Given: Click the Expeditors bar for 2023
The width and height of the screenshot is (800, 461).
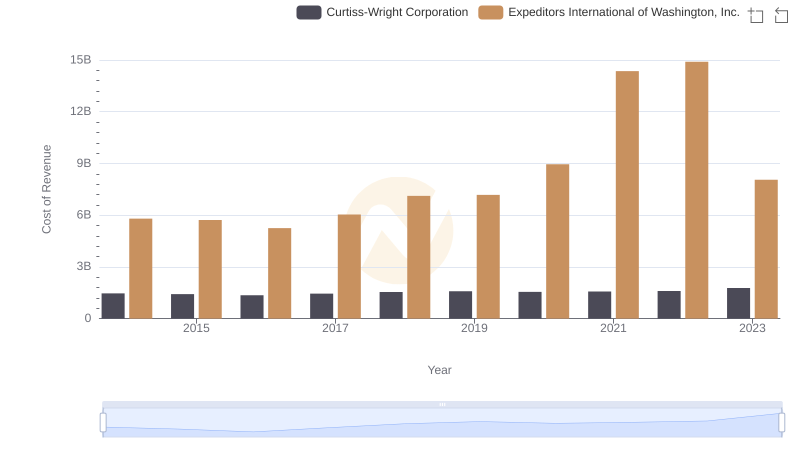Looking at the screenshot, I should click(766, 249).
